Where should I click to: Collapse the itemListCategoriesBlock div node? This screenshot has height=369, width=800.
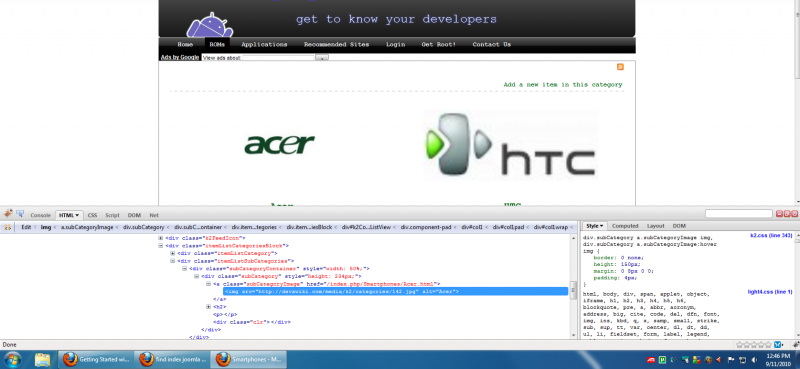tap(161, 245)
